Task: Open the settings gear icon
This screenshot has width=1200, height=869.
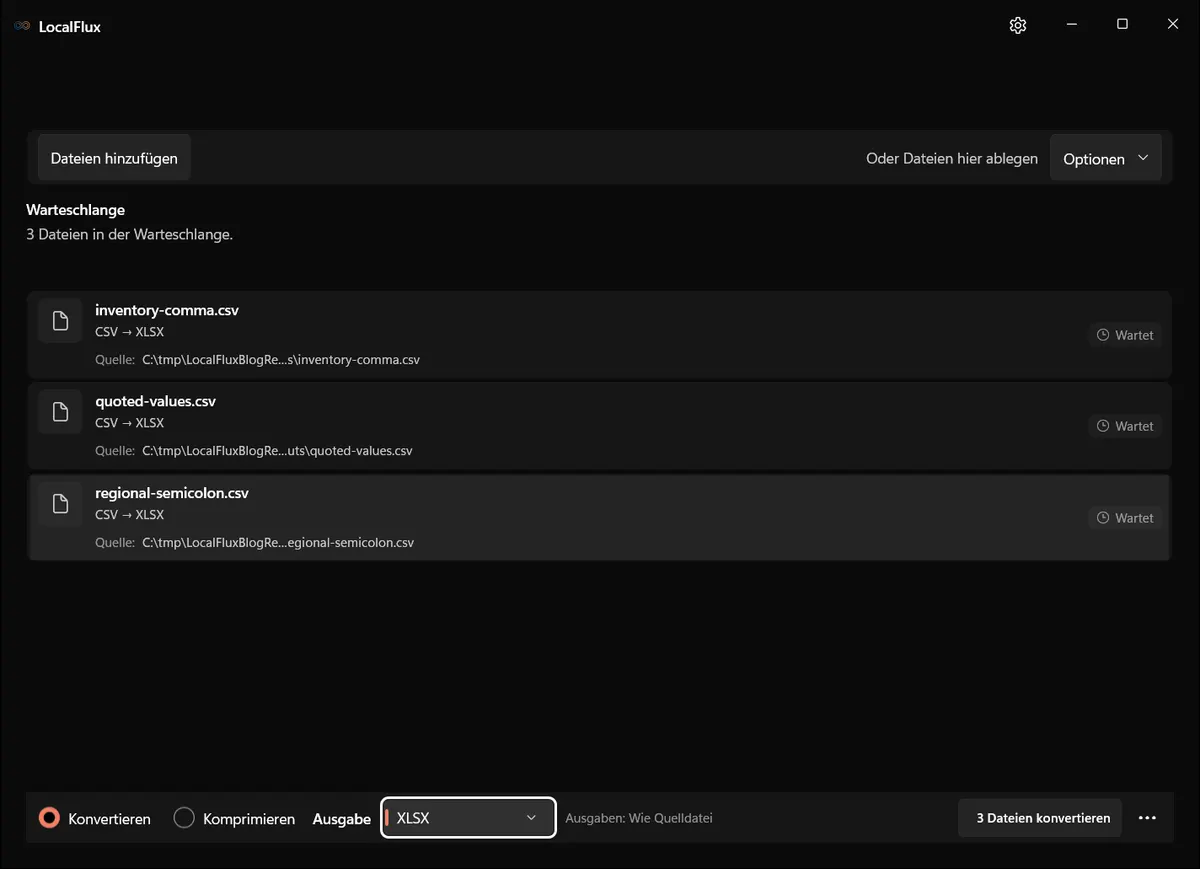Action: click(1018, 25)
